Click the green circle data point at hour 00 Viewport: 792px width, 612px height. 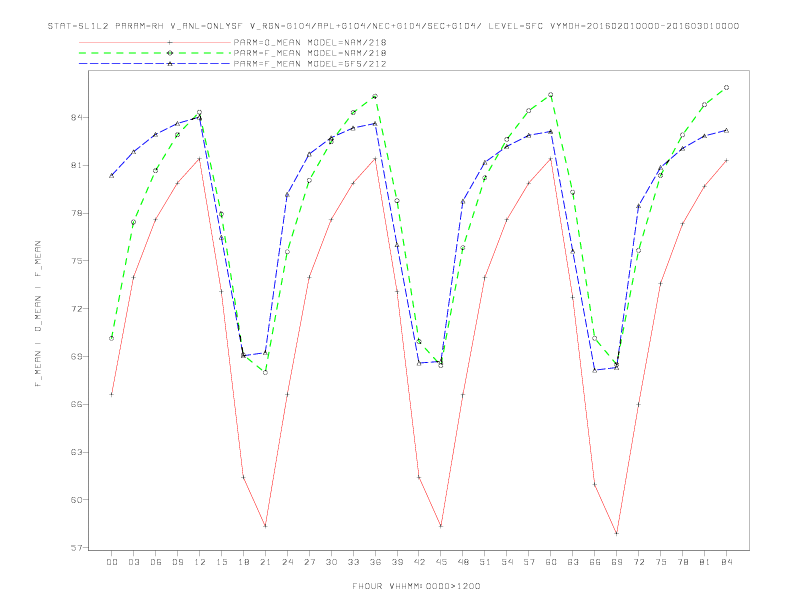tap(112, 338)
